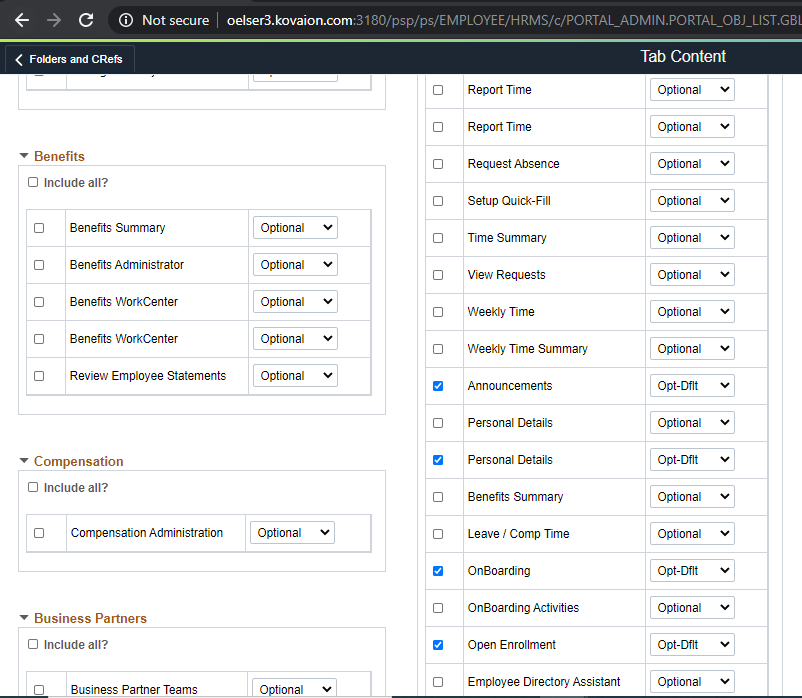Return to Folders and CRefs
The image size is (802, 698).
click(x=70, y=59)
